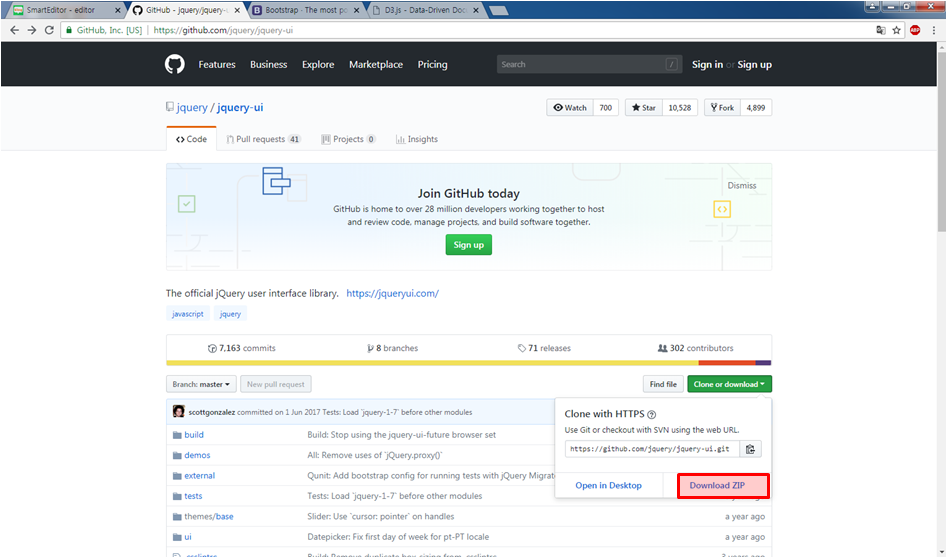
Task: Open Pricing in GitHub header
Action: tap(432, 65)
